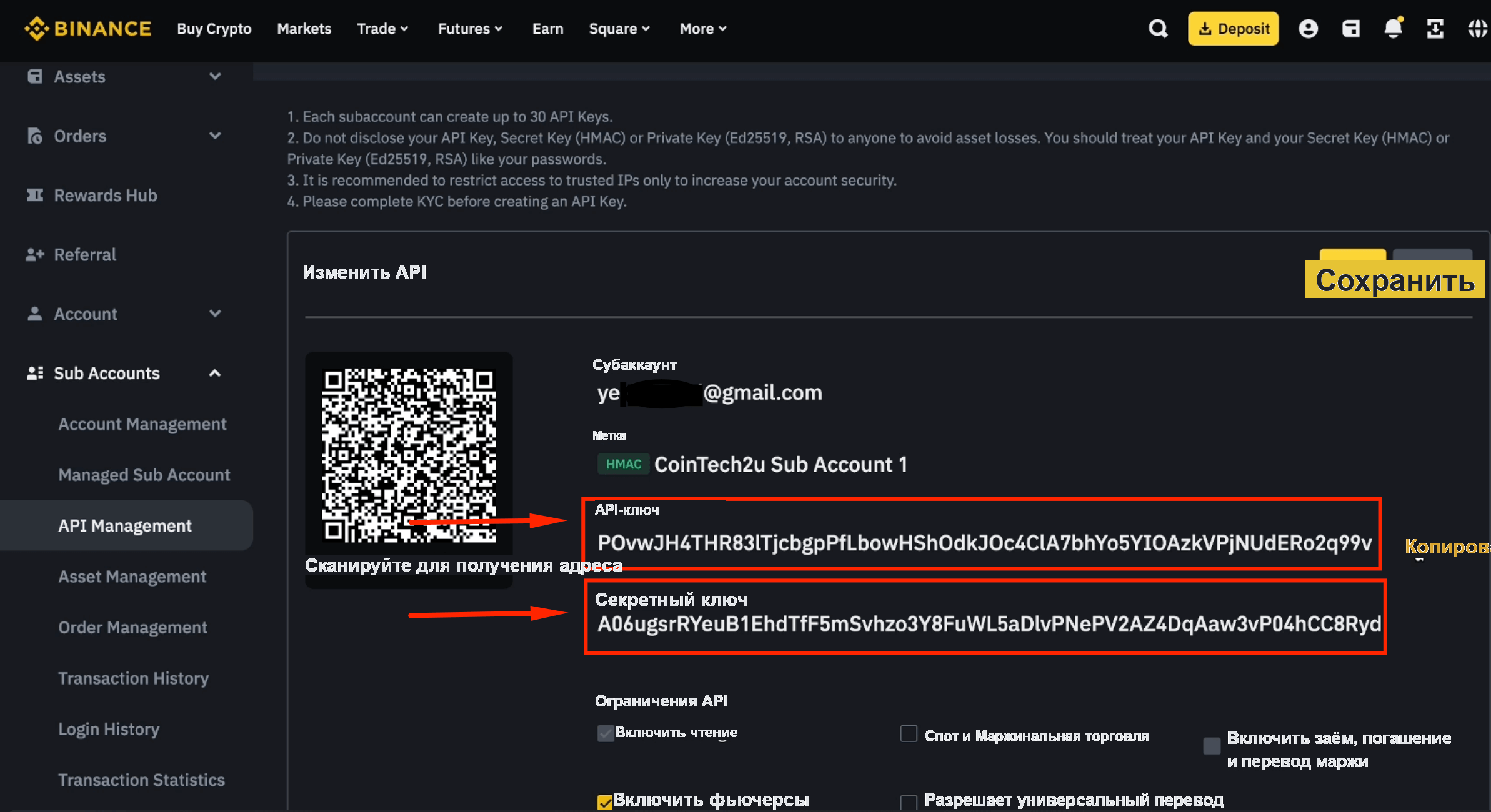The width and height of the screenshot is (1491, 812).
Task: Click the Ограничения API heading
Action: [661, 701]
